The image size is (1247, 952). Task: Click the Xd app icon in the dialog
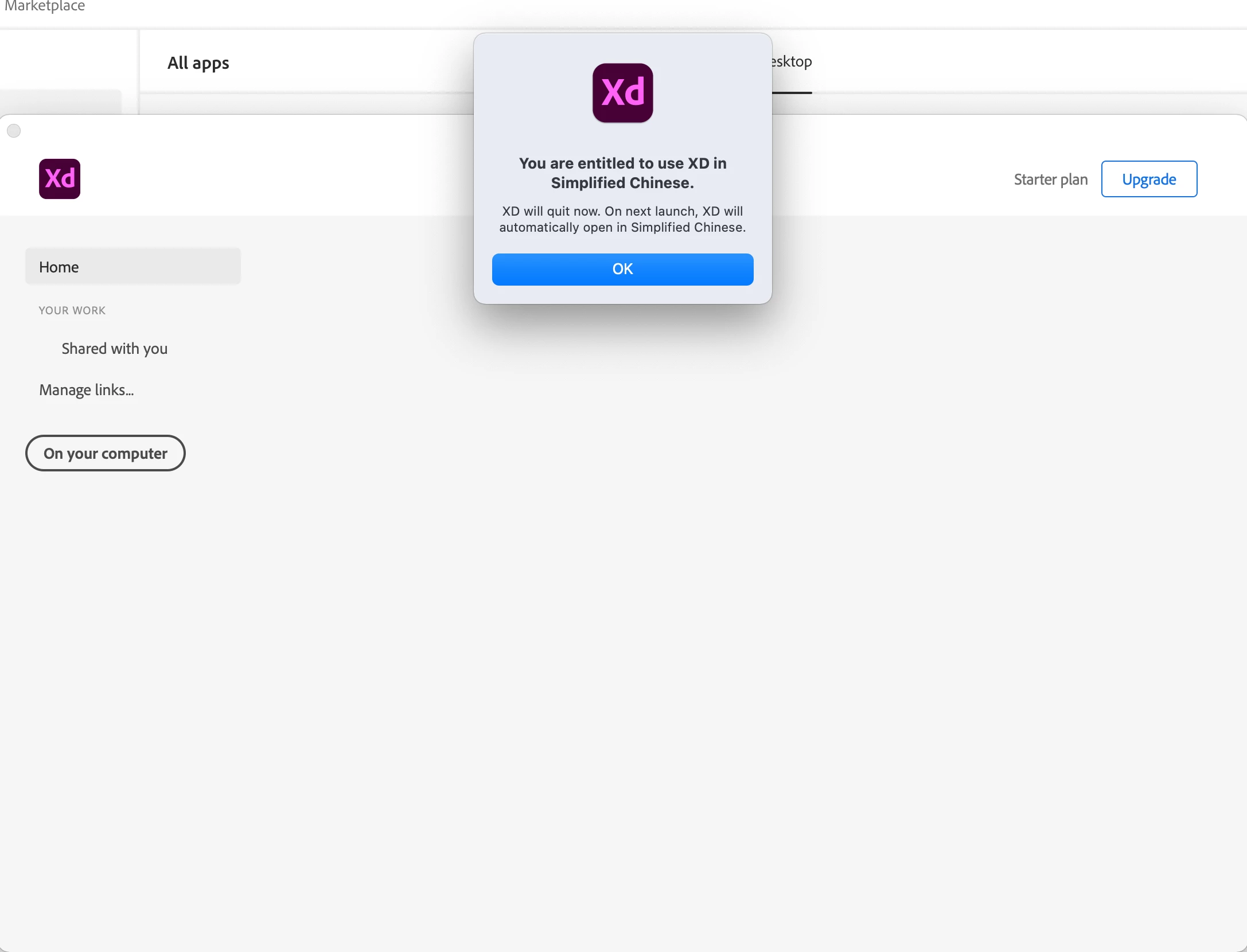click(622, 93)
